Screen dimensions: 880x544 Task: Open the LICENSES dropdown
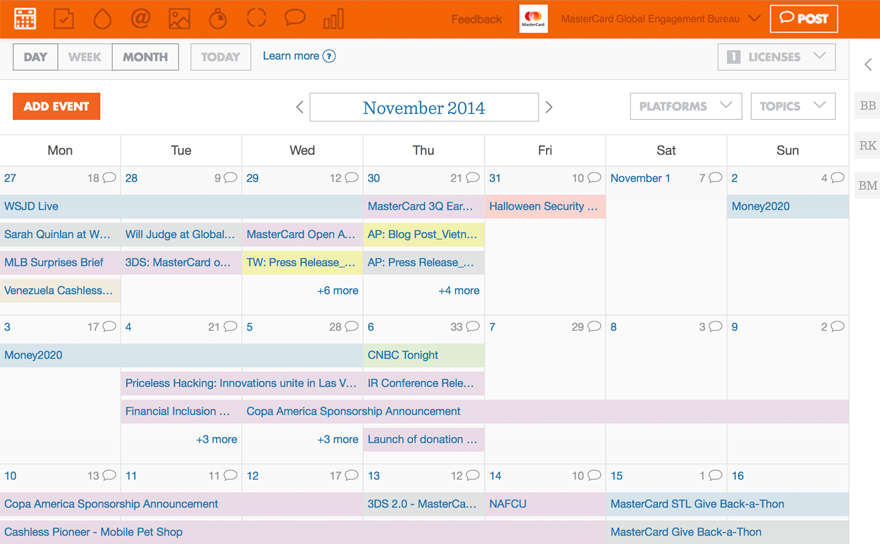[776, 57]
